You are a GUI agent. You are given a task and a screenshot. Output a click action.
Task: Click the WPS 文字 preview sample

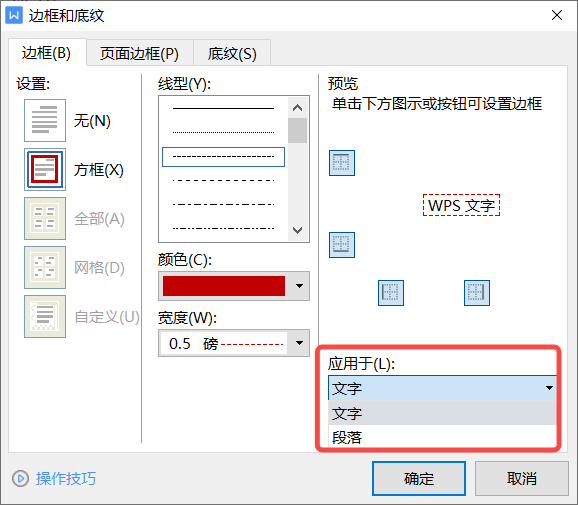click(x=461, y=205)
